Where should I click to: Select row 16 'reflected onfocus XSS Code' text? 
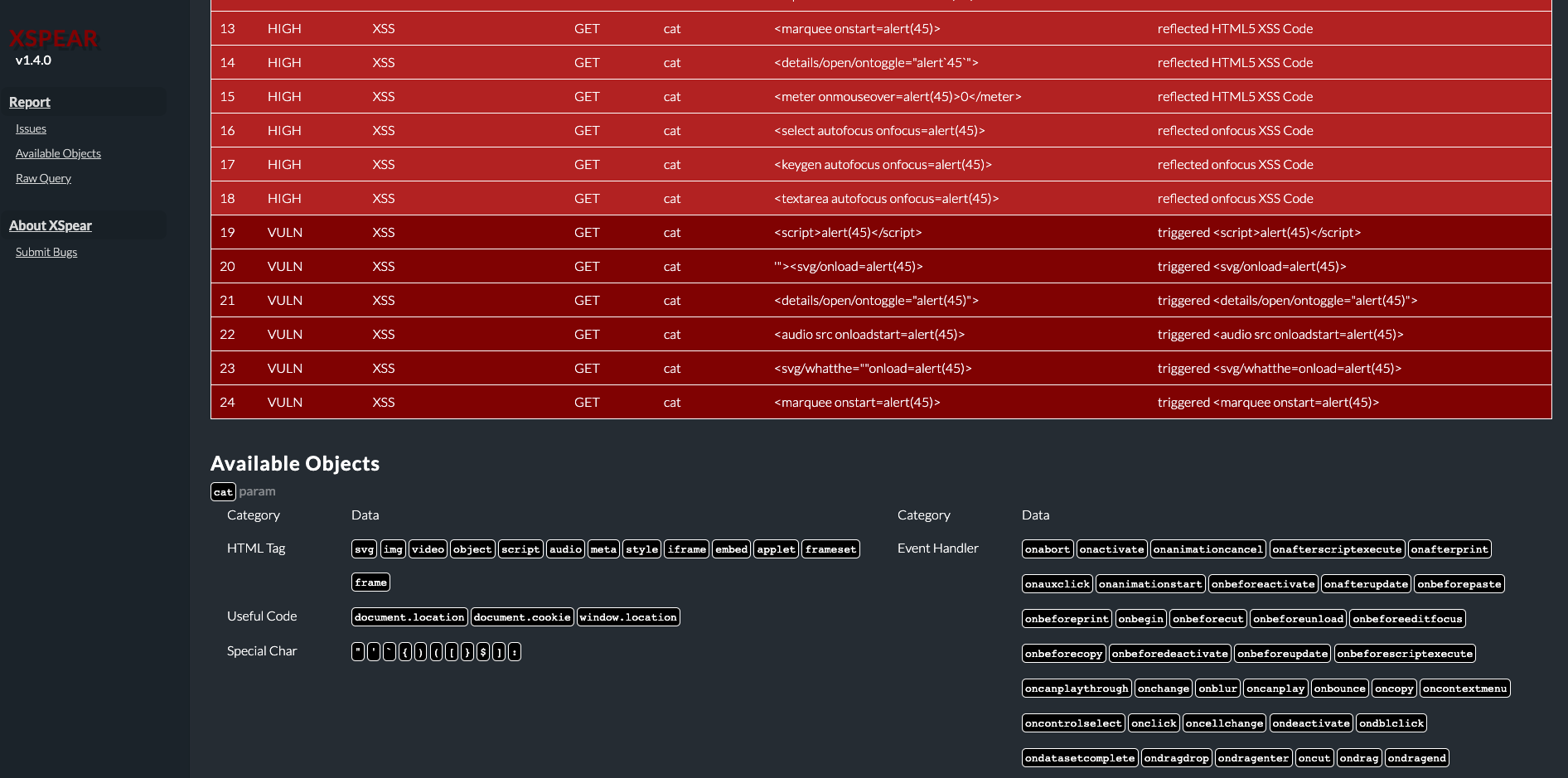(1235, 130)
